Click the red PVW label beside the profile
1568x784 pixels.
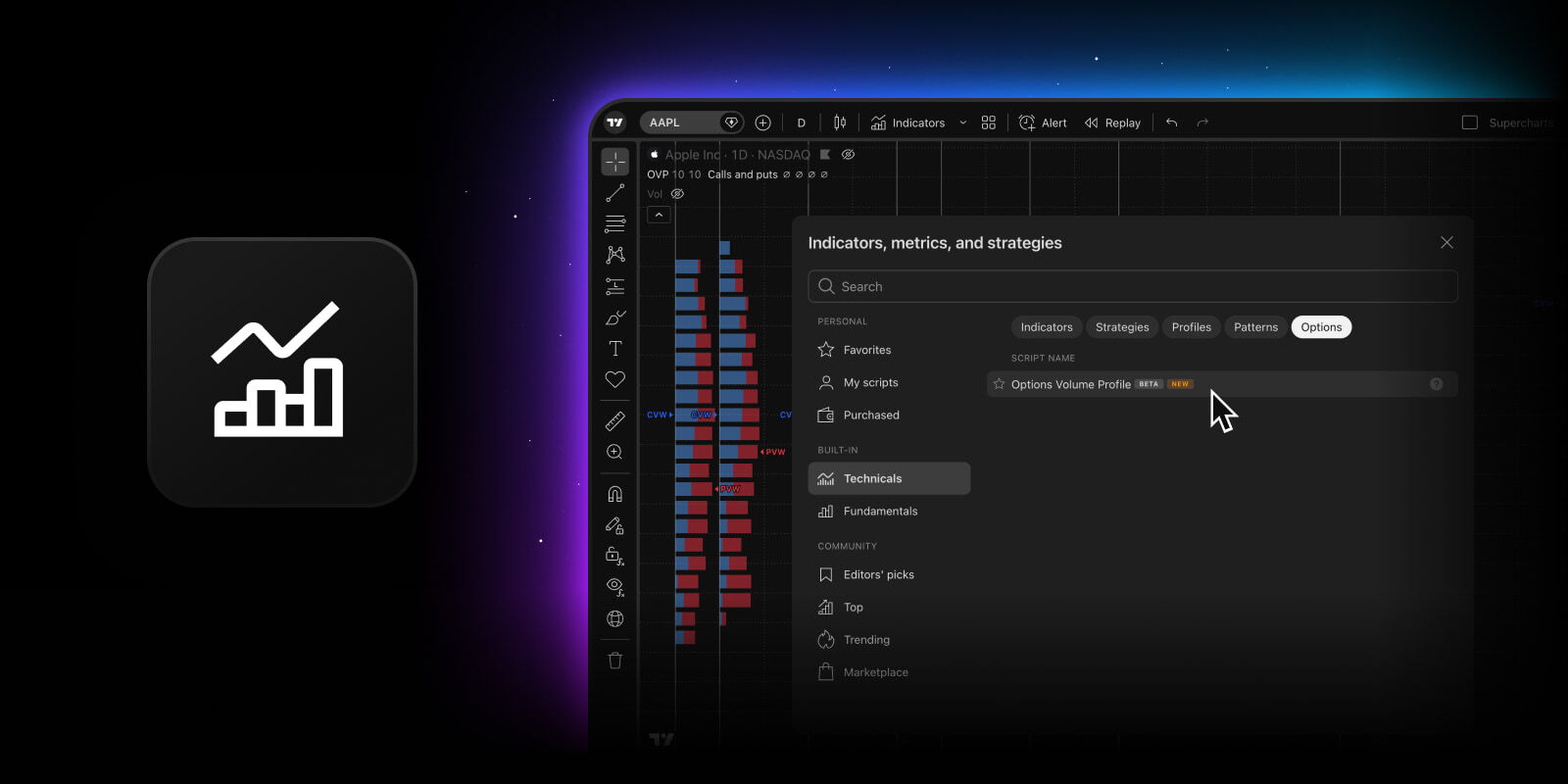pyautogui.click(x=773, y=452)
